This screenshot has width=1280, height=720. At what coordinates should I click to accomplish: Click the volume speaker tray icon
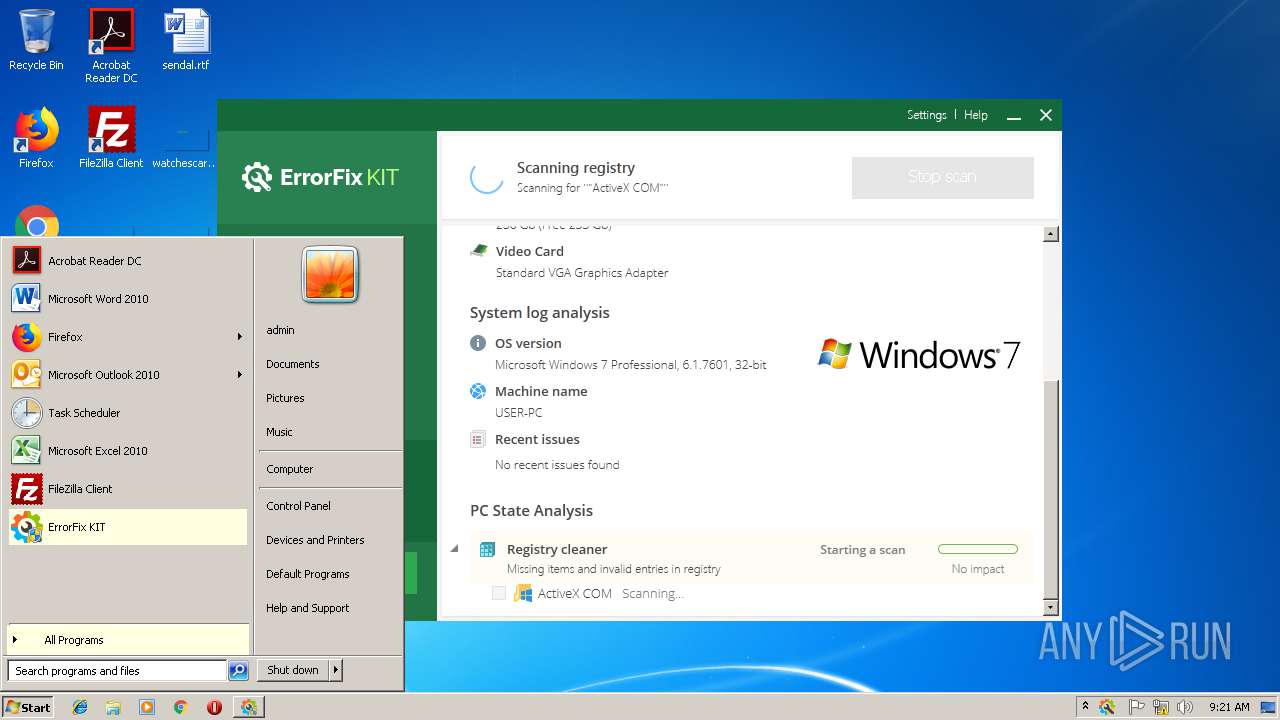(1185, 707)
